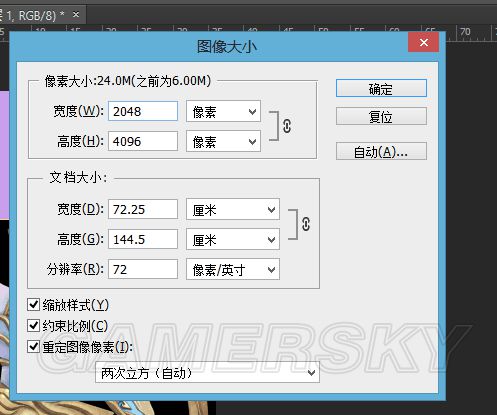
Task: Toggle the document size chain link icon
Action: [306, 224]
